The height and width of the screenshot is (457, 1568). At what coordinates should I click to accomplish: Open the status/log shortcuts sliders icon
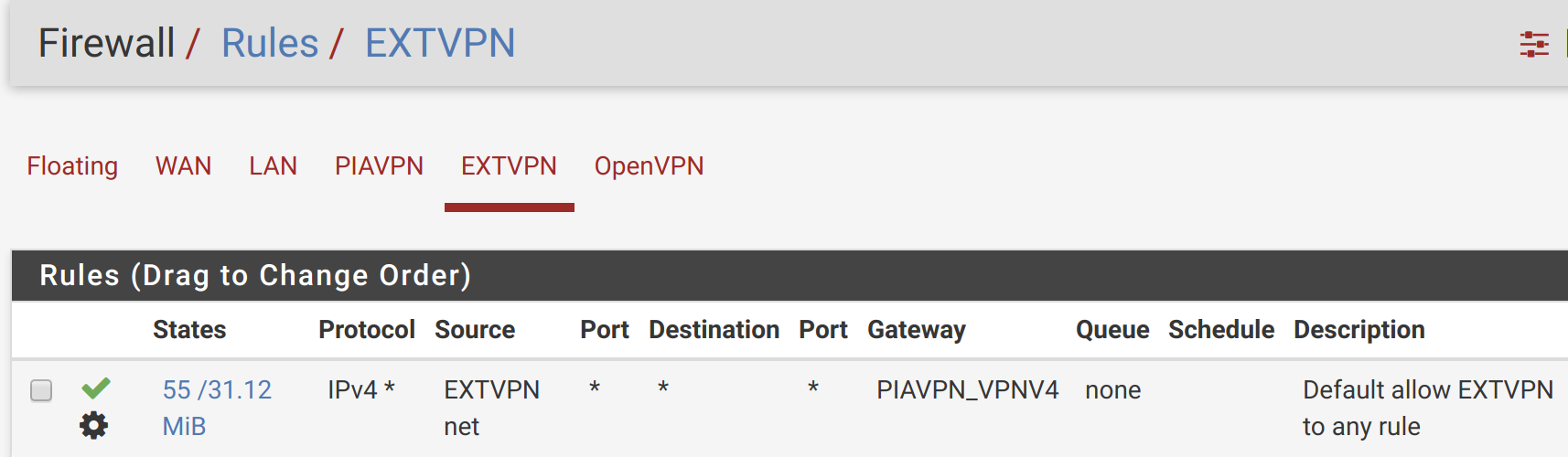[x=1534, y=44]
